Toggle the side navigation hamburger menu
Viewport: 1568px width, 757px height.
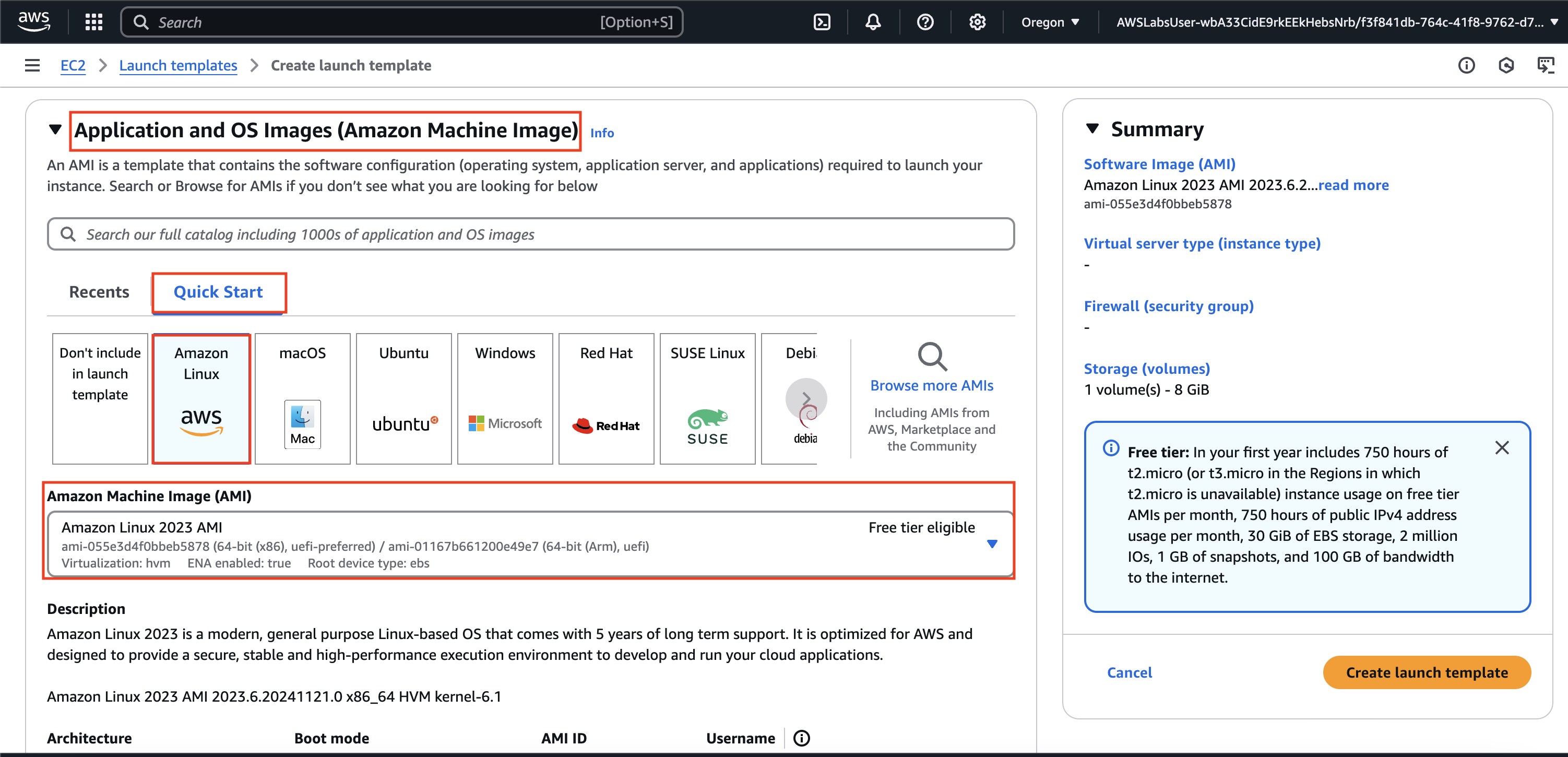(x=32, y=65)
